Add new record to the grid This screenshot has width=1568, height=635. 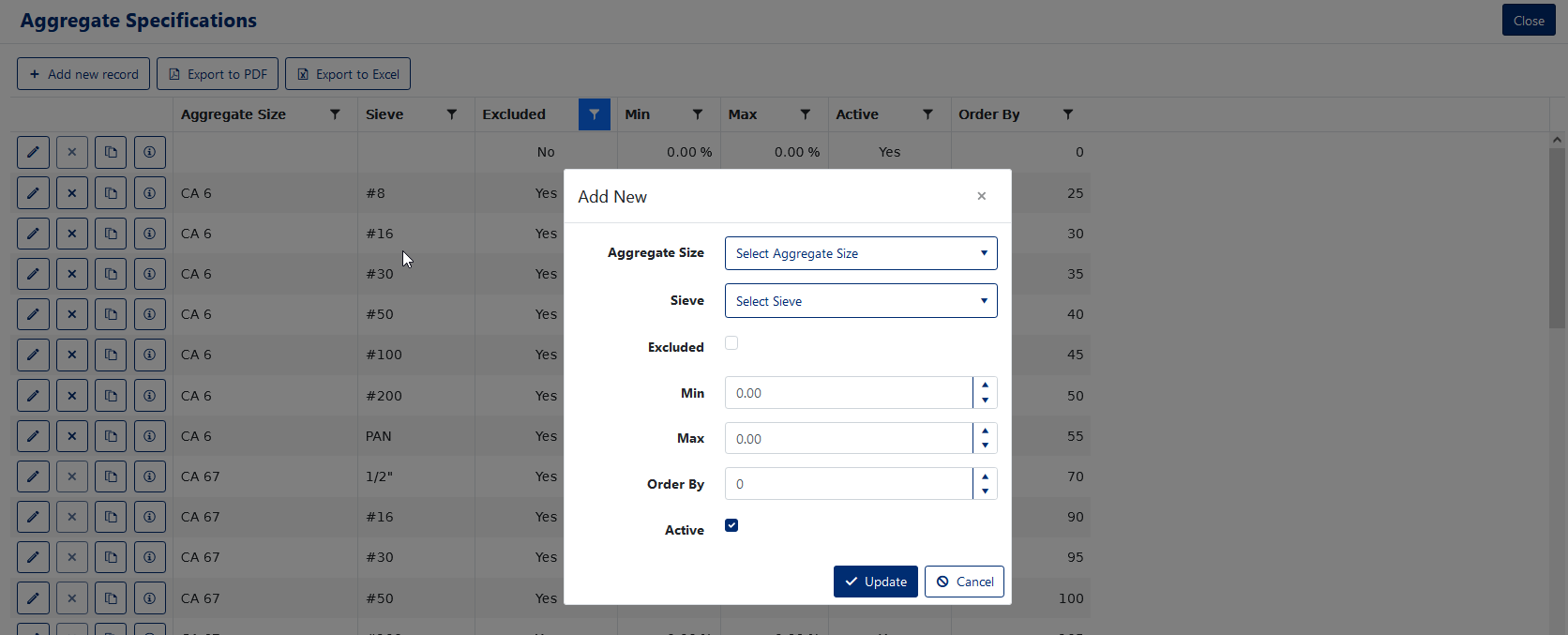(83, 74)
